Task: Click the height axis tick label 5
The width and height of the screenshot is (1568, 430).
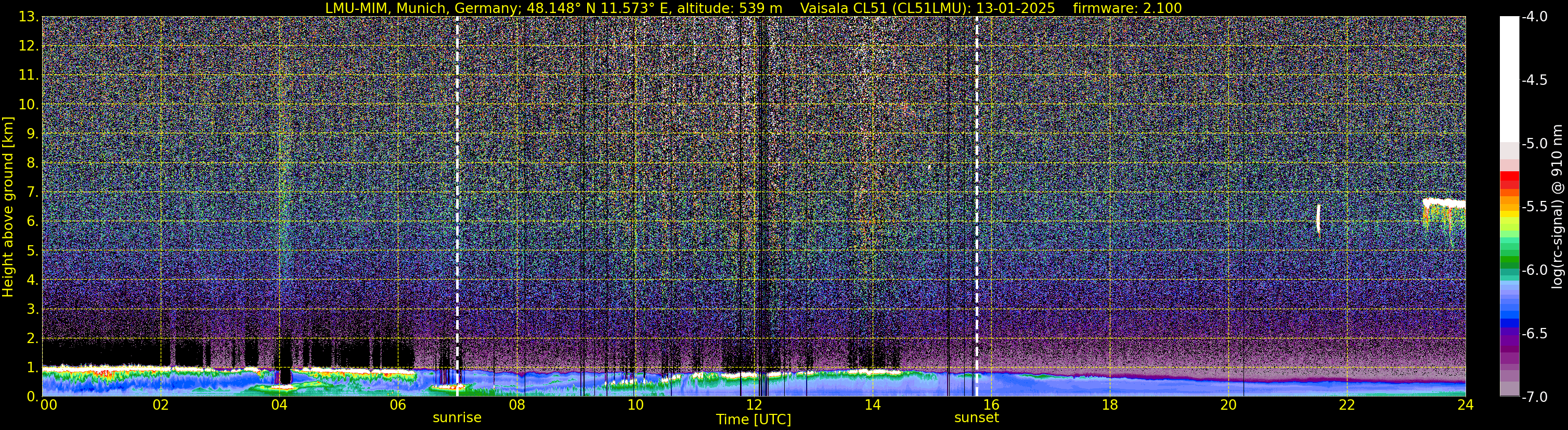Action: (32, 251)
